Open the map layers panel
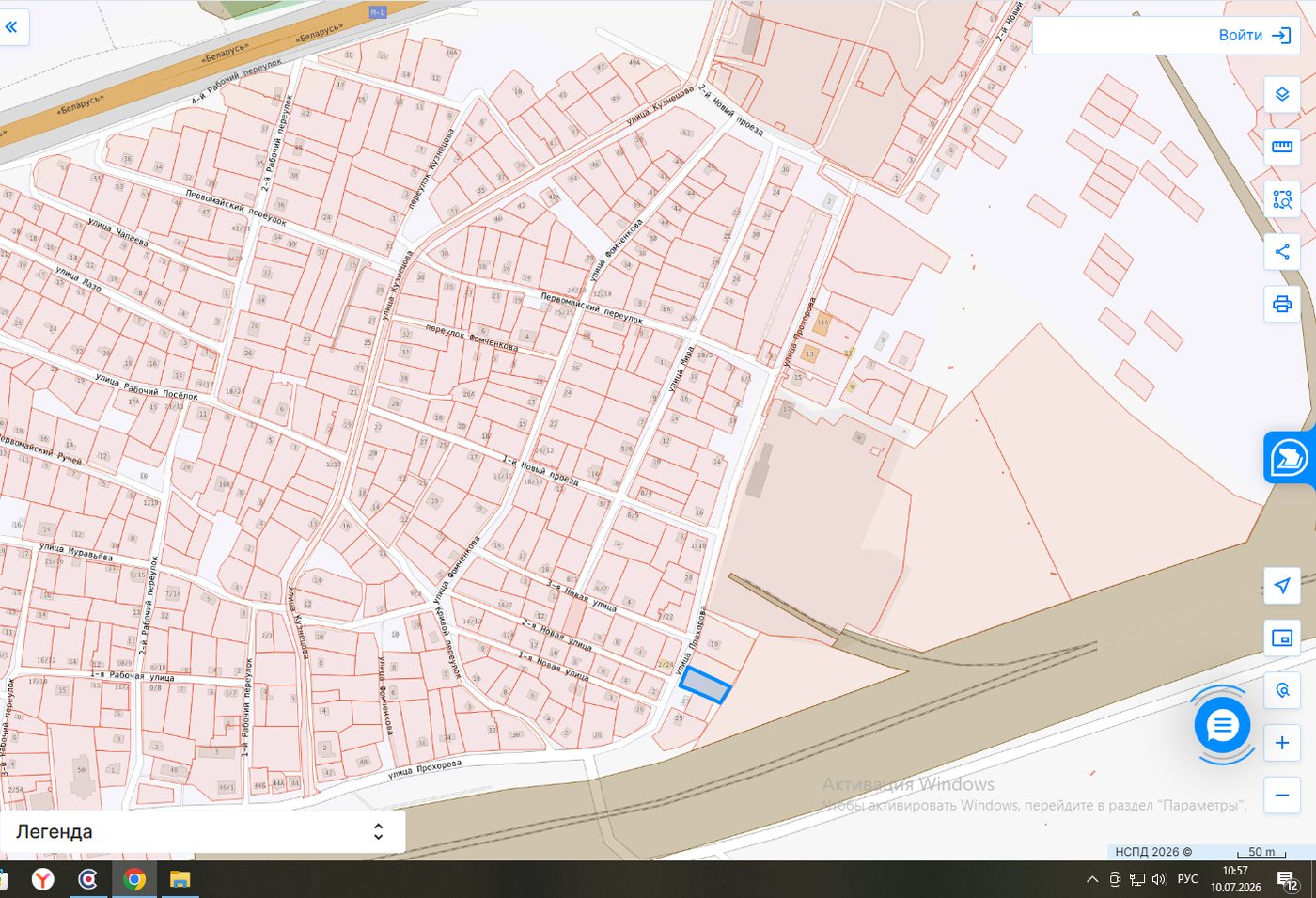1316x898 pixels. tap(1282, 94)
